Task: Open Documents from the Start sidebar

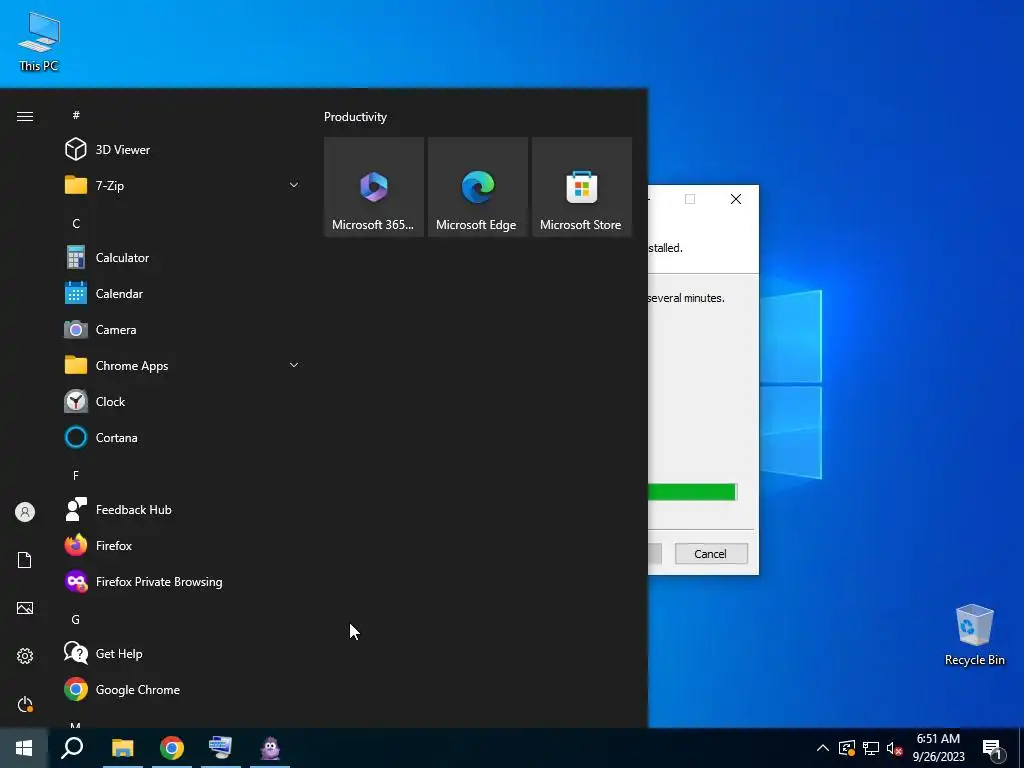Action: 25,560
